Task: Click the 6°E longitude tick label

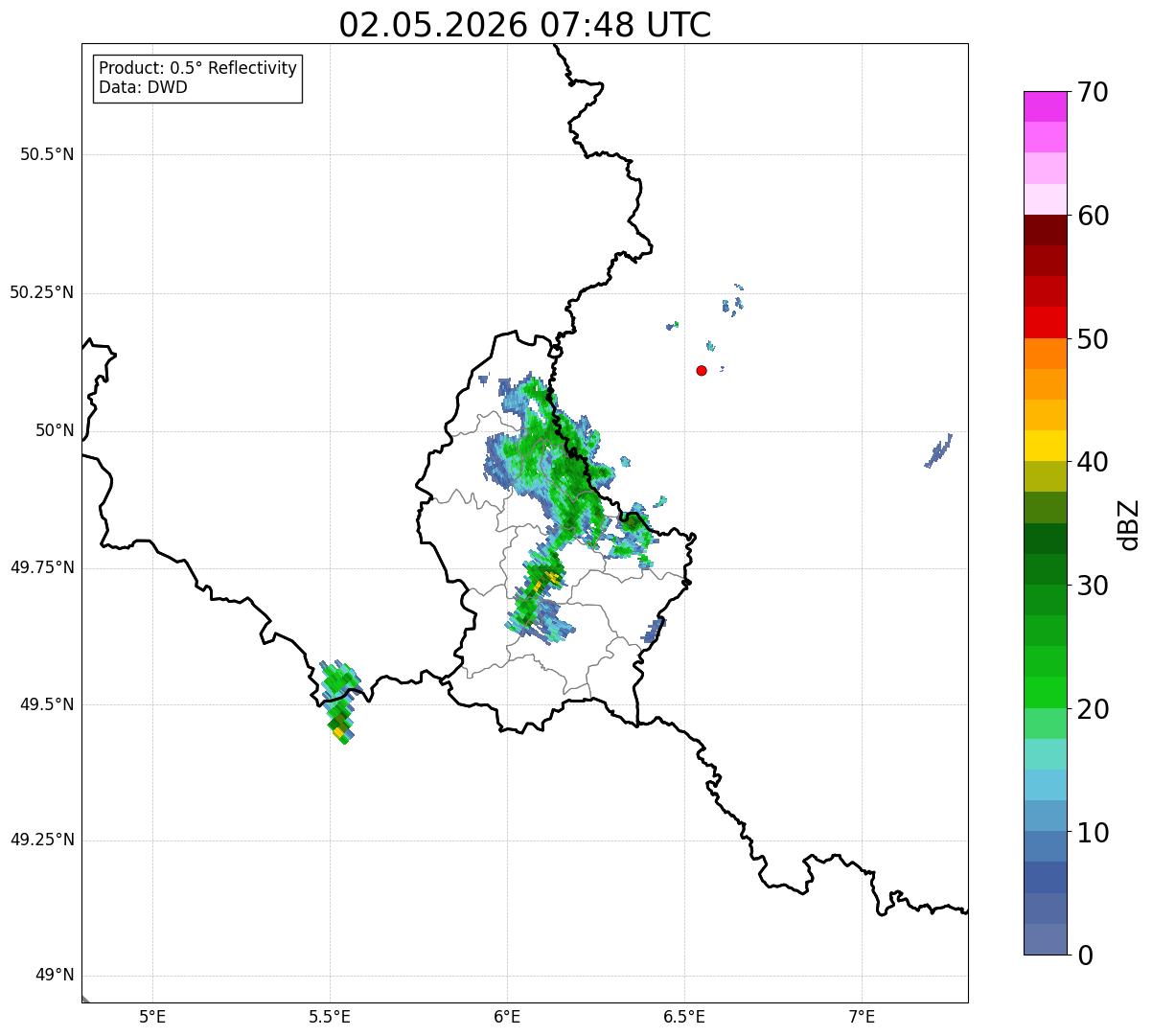Action: coord(507,1016)
